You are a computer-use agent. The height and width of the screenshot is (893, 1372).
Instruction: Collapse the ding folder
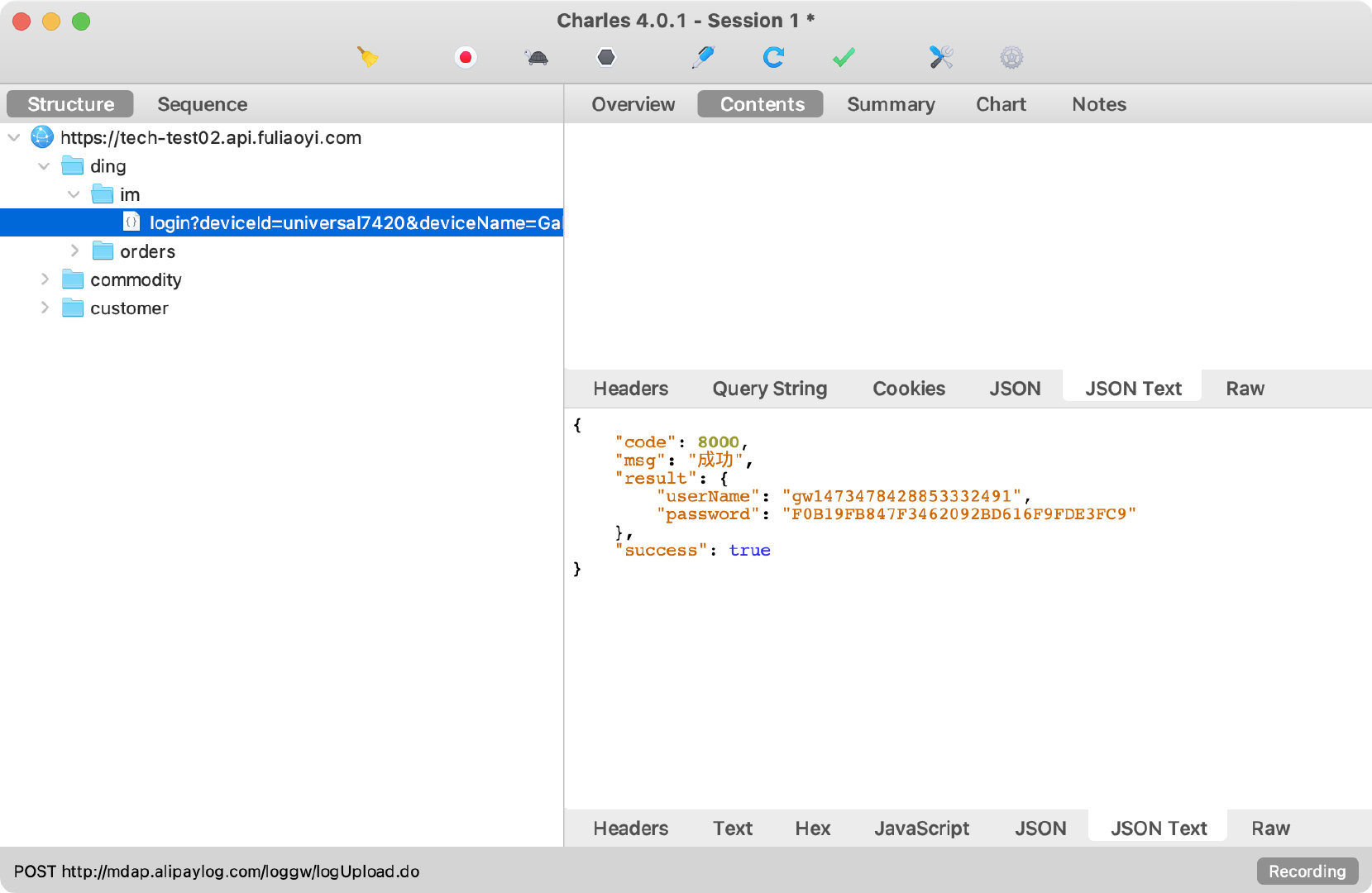pos(44,166)
